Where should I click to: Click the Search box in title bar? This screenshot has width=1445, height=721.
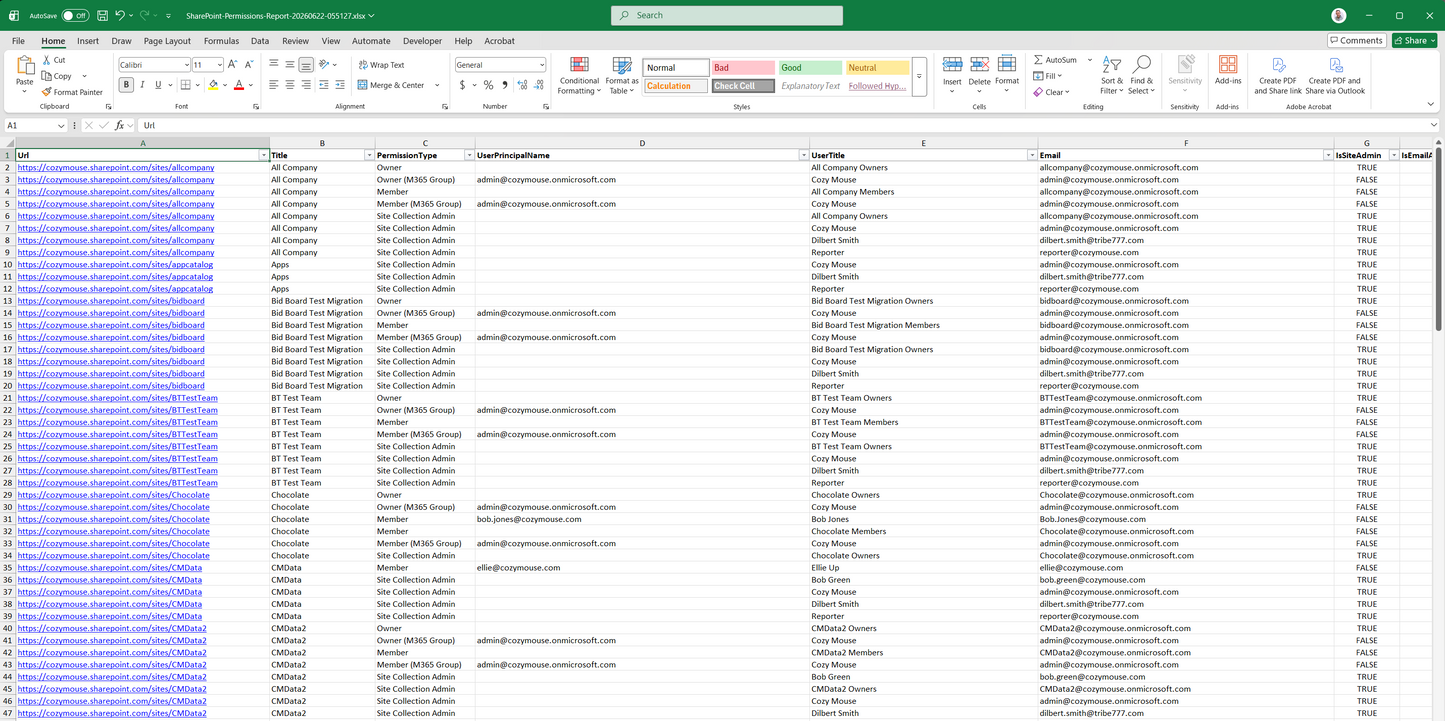coord(727,15)
